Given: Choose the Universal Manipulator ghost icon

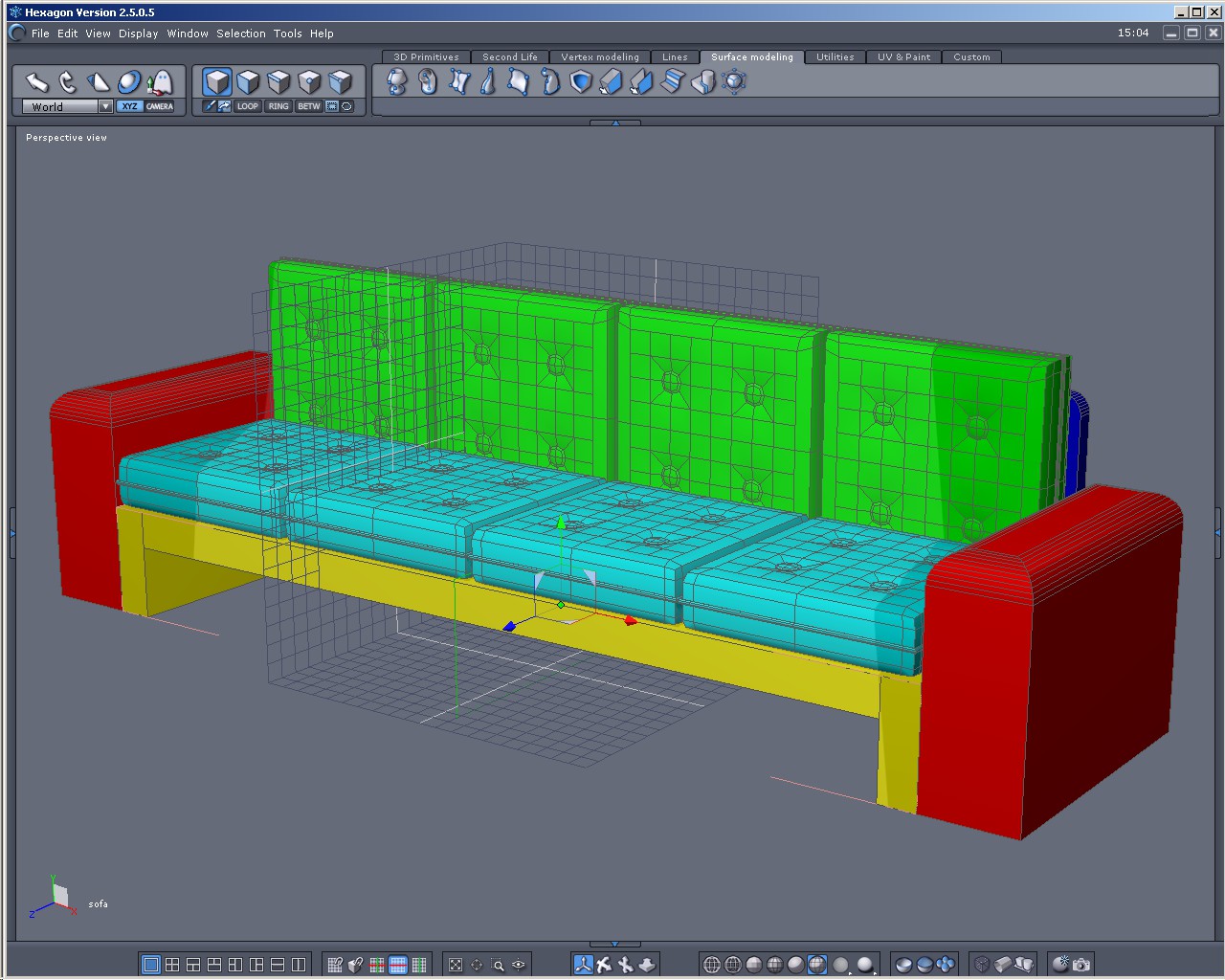Looking at the screenshot, I should pos(160,82).
